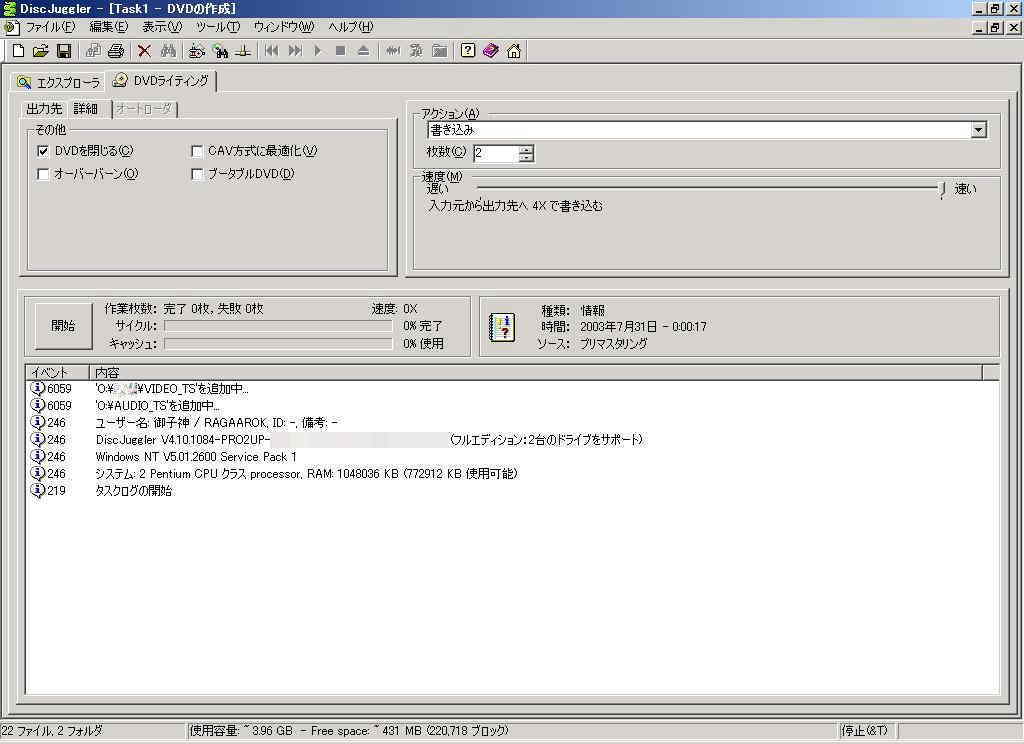Click the 開始 start button
Screen dimensions: 1024x744
tap(63, 326)
